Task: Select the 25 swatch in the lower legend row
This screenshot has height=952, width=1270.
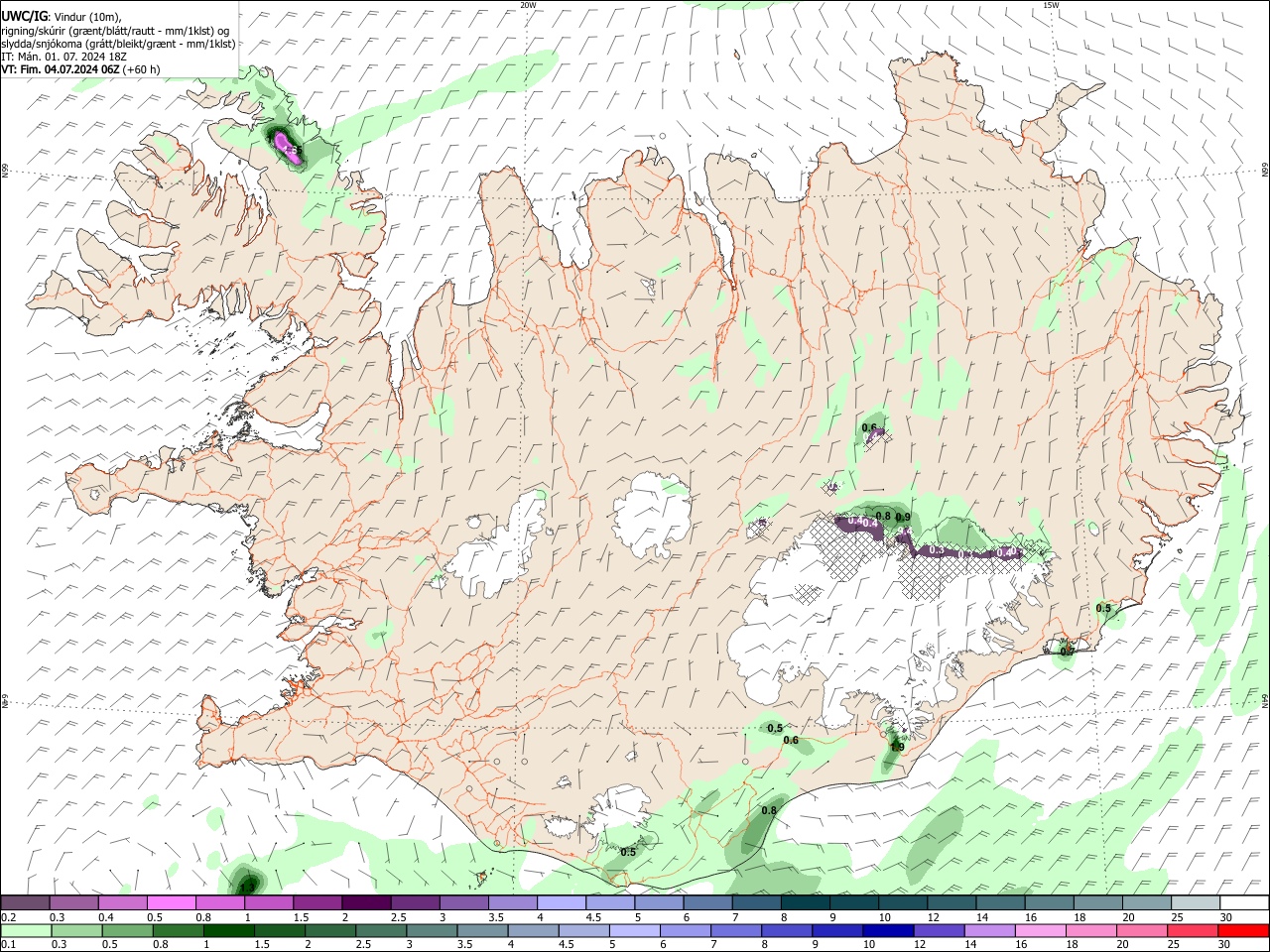Action: (x=1193, y=930)
